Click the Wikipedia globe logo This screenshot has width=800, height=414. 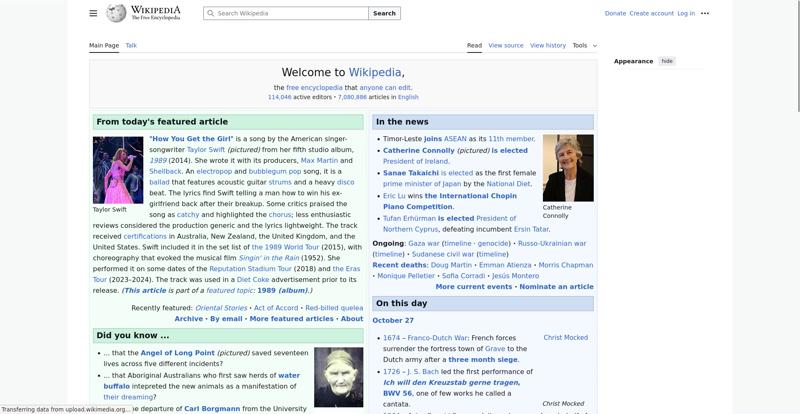[116, 13]
